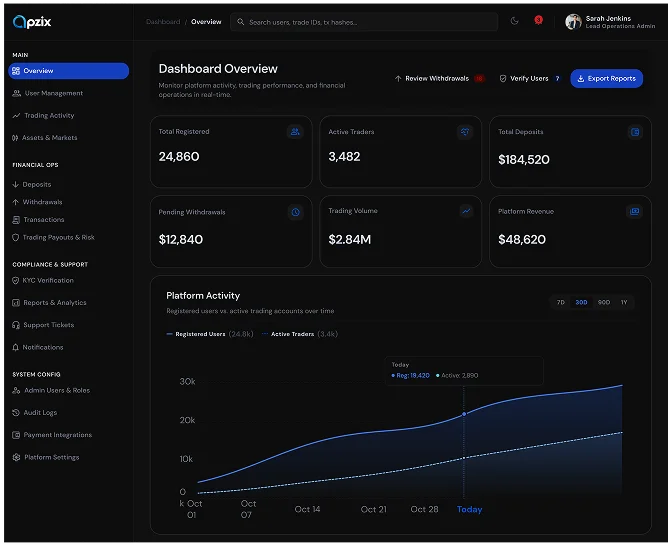Open the red notification badge
Image resolution: width=668 pixels, height=547 pixels.
538,20
